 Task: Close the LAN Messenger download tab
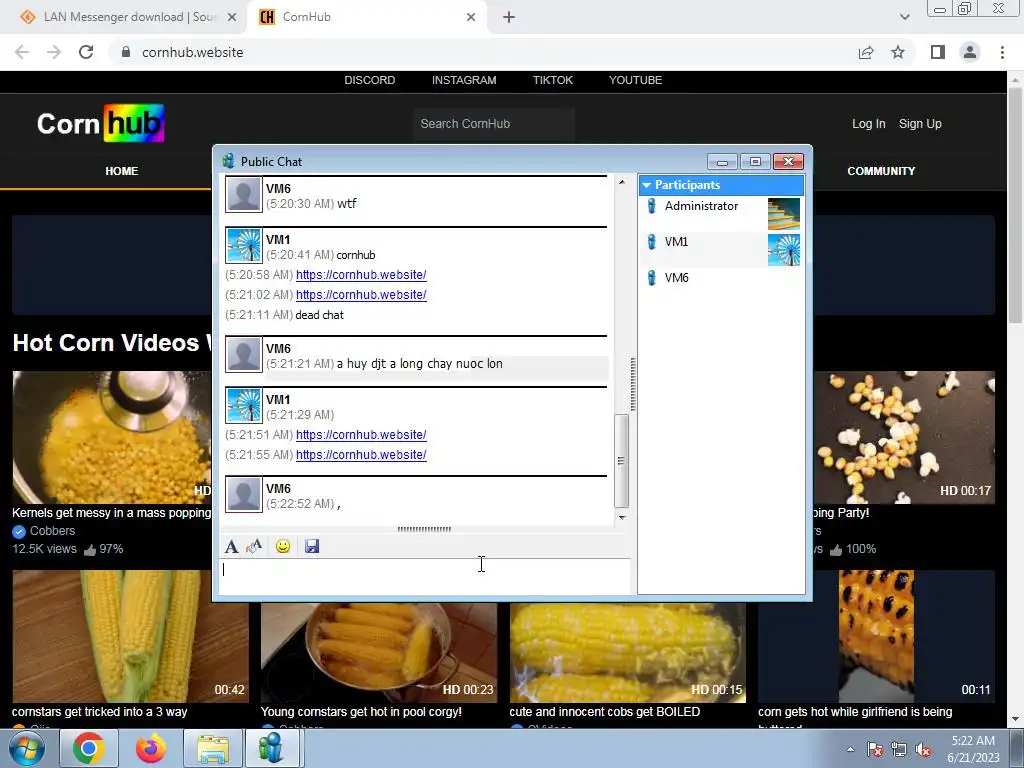point(231,18)
